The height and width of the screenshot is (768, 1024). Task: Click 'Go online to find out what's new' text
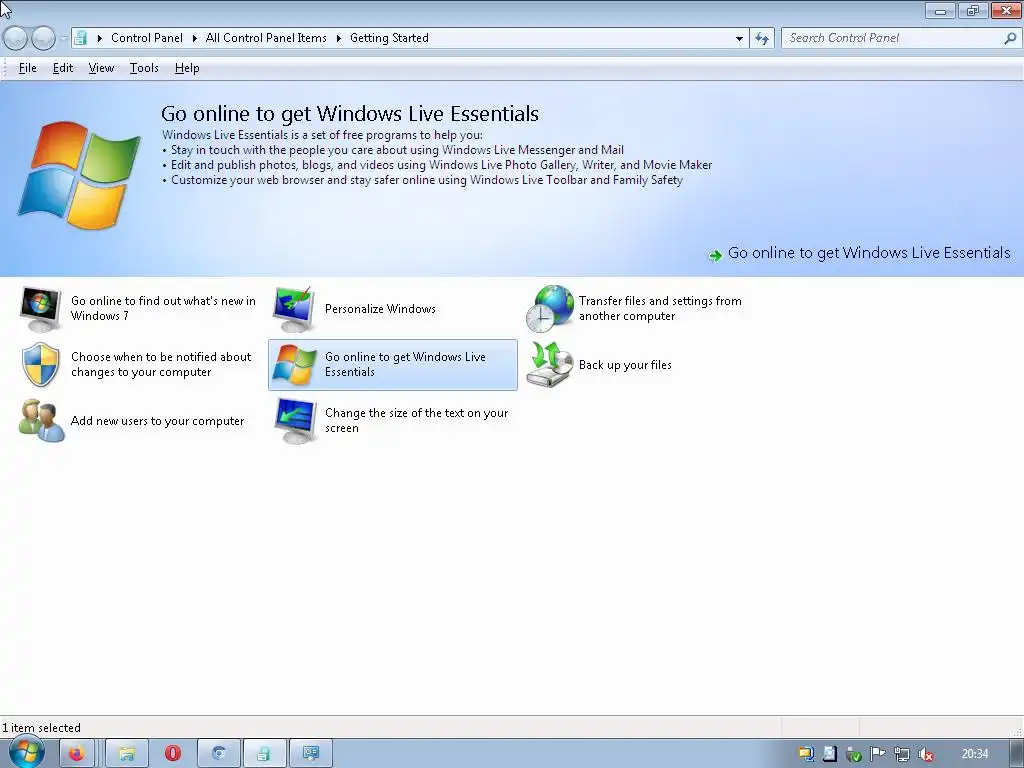coord(163,308)
